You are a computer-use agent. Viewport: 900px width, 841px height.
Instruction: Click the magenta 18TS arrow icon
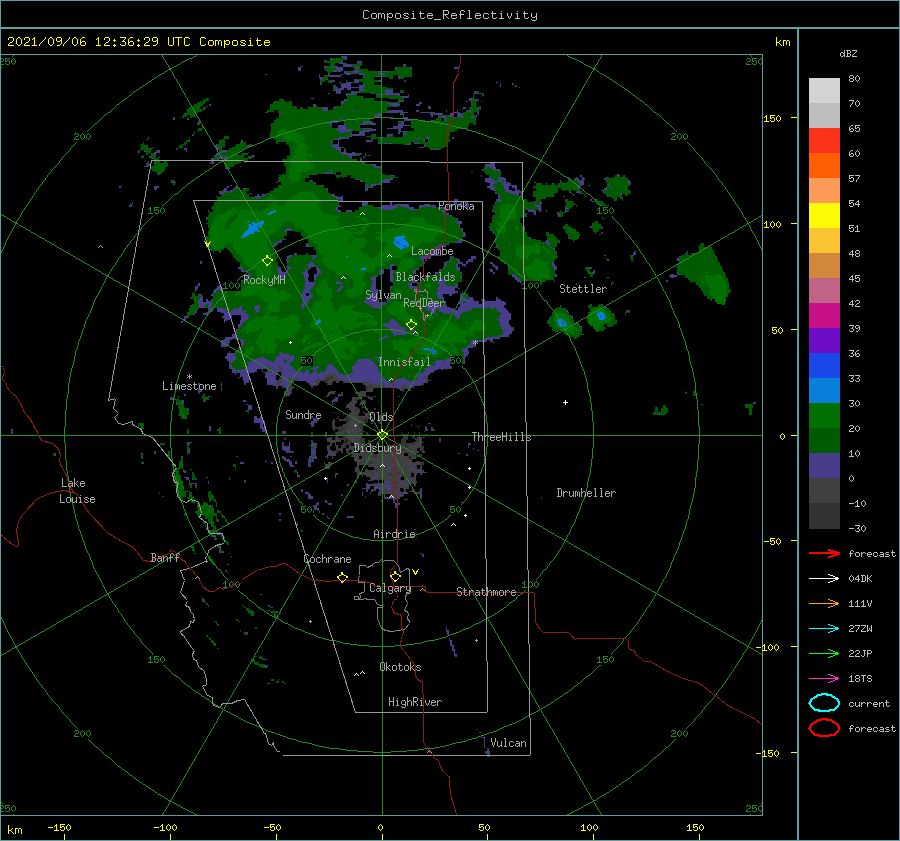[x=824, y=679]
